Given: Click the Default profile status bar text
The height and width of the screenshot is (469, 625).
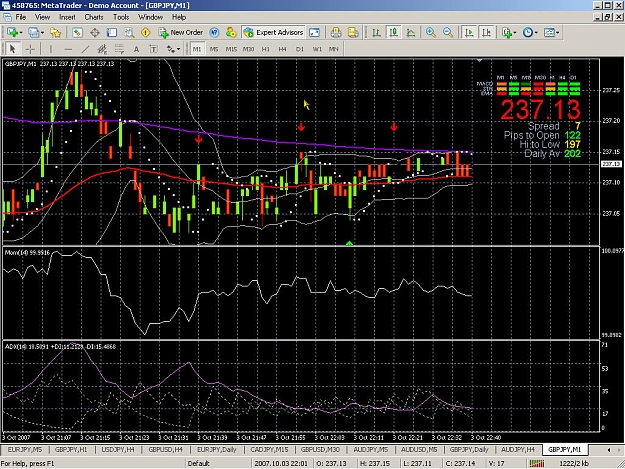Looking at the screenshot, I should click(x=198, y=463).
